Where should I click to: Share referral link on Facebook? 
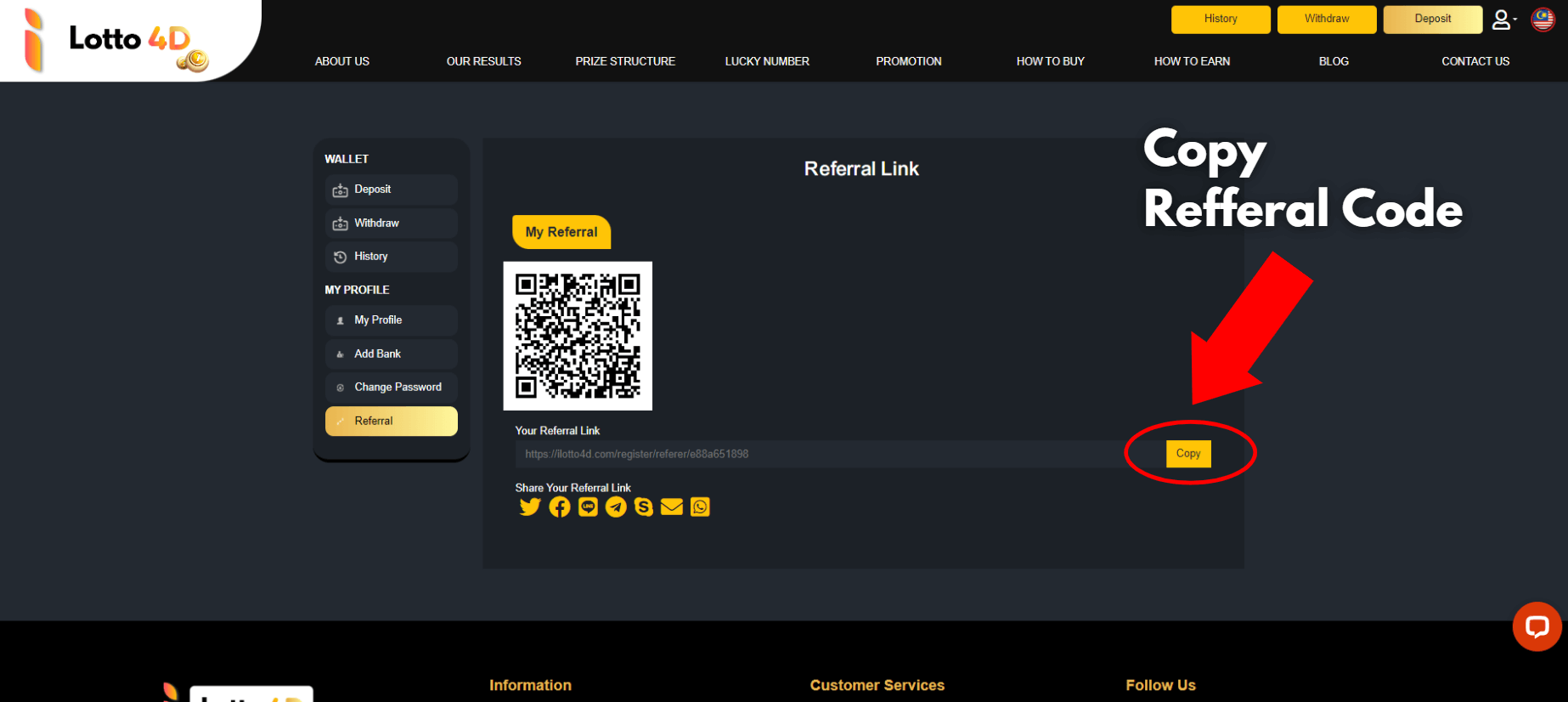(x=559, y=507)
